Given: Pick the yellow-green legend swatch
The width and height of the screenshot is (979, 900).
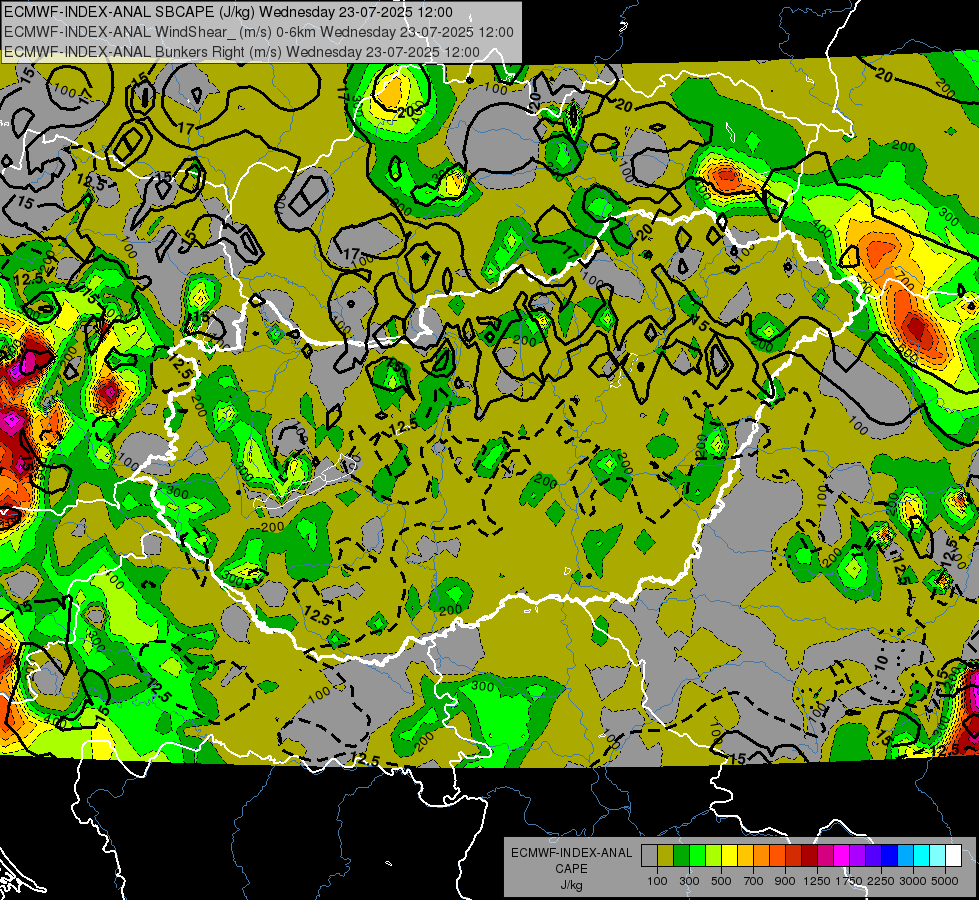Looking at the screenshot, I should click(713, 855).
